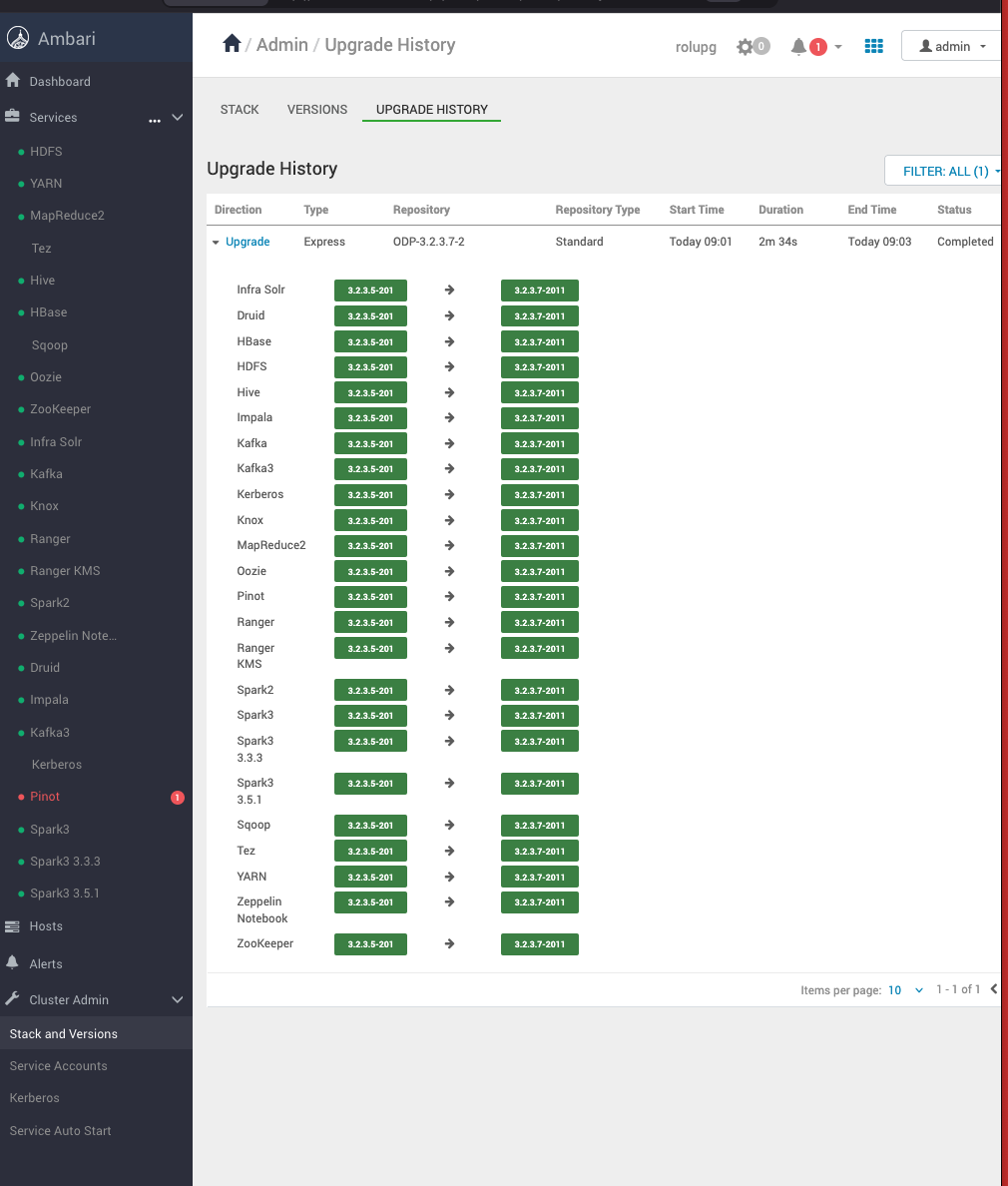The height and width of the screenshot is (1186, 1008).
Task: Switch to the VERSIONS tab
Action: coord(317,109)
